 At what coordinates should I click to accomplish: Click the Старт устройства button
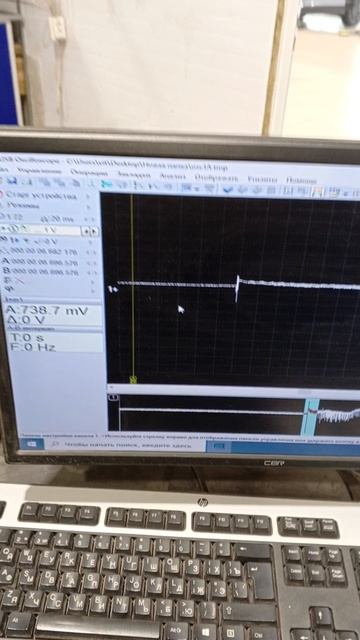point(41,196)
